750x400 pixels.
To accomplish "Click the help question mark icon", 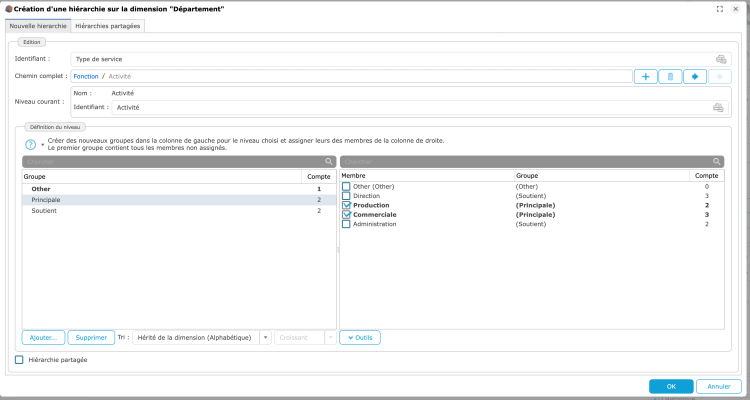I will (x=30, y=145).
